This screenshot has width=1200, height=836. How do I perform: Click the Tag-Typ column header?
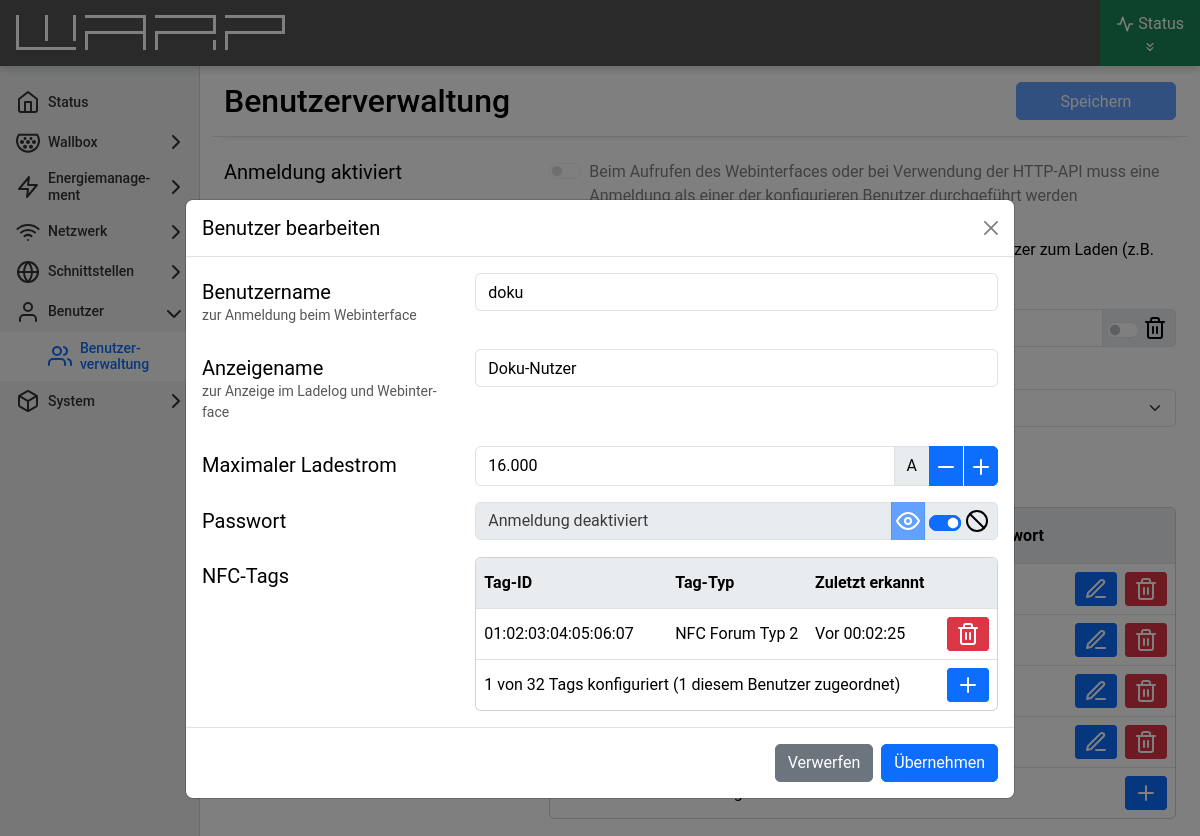pos(705,582)
